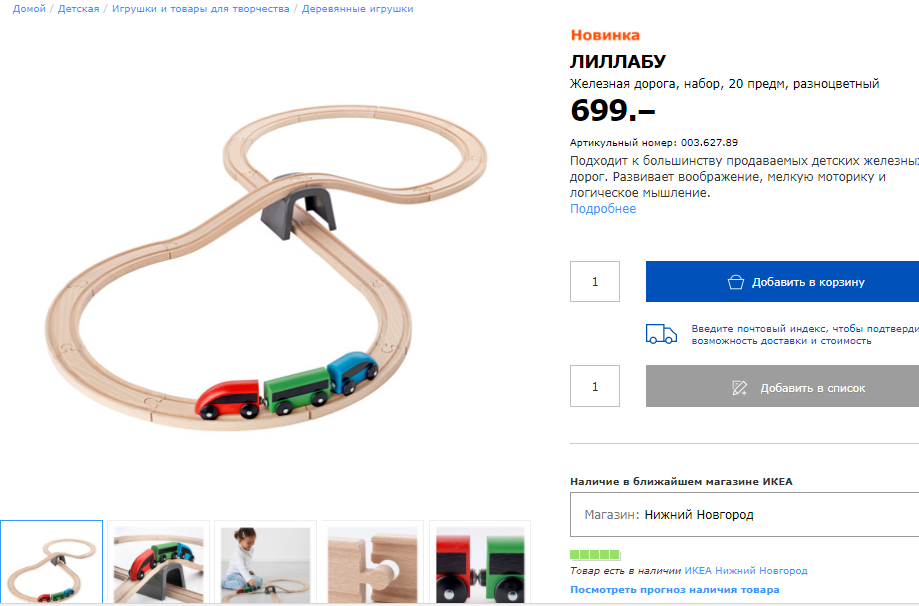Go to Домой breadcrumb

[29, 9]
